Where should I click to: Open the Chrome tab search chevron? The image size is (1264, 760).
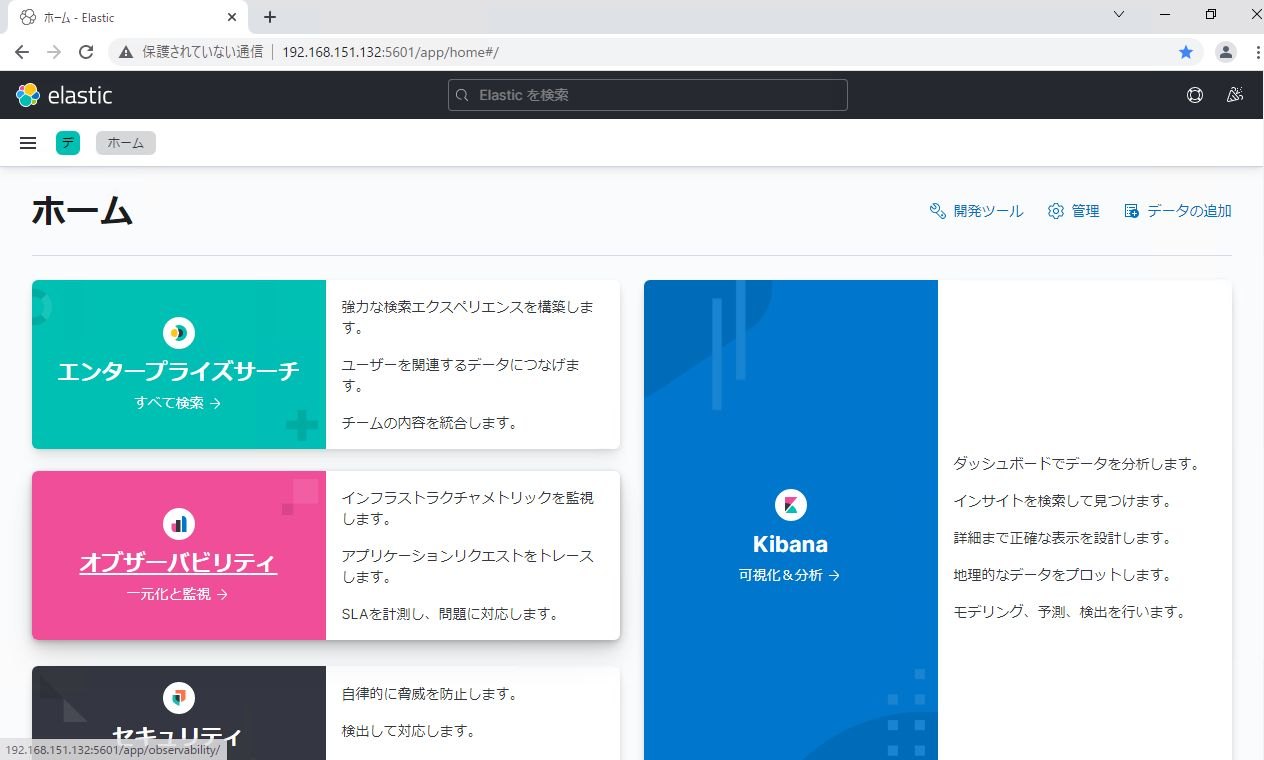(x=1119, y=15)
